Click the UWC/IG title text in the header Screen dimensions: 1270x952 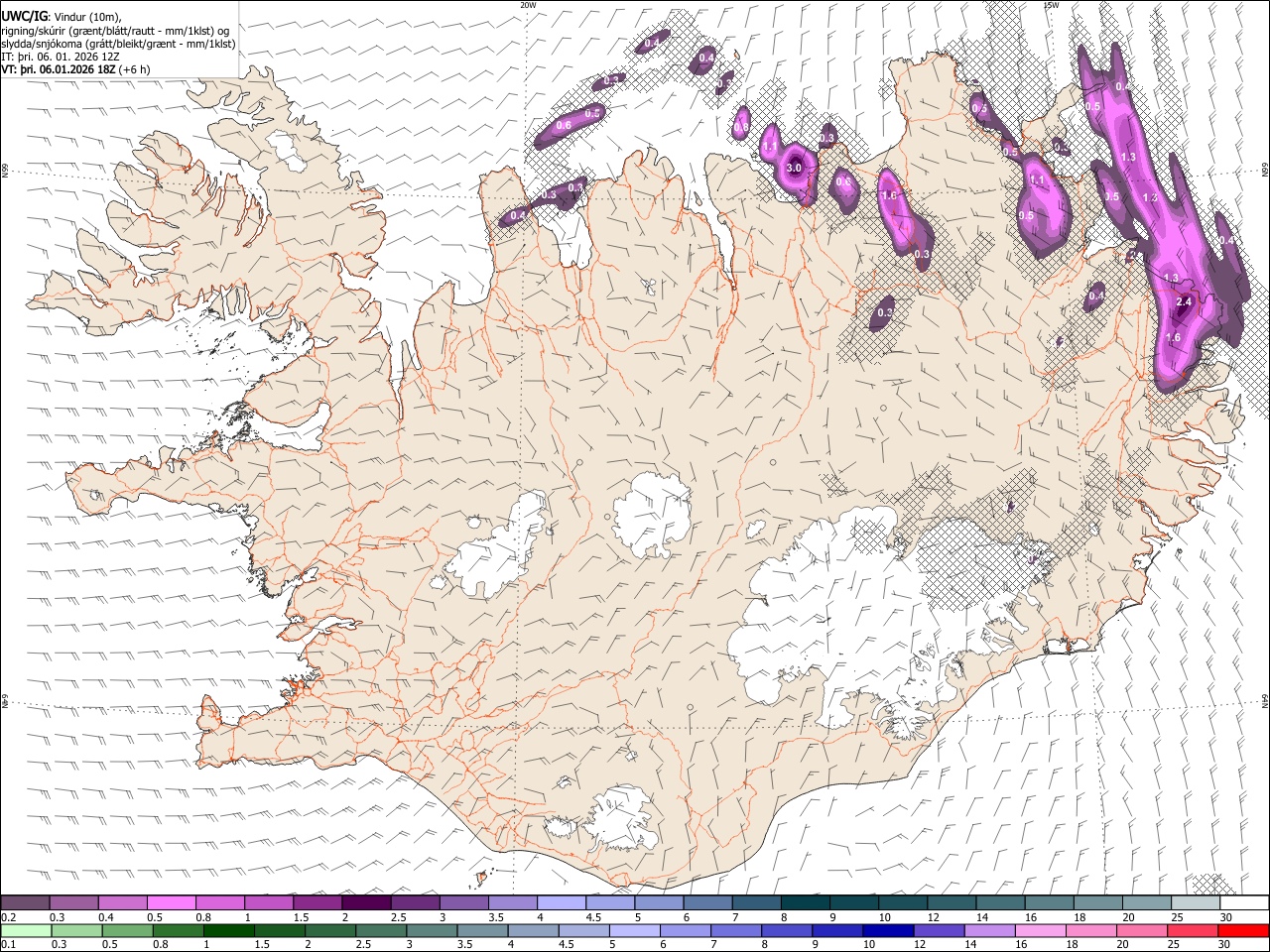click(x=24, y=17)
